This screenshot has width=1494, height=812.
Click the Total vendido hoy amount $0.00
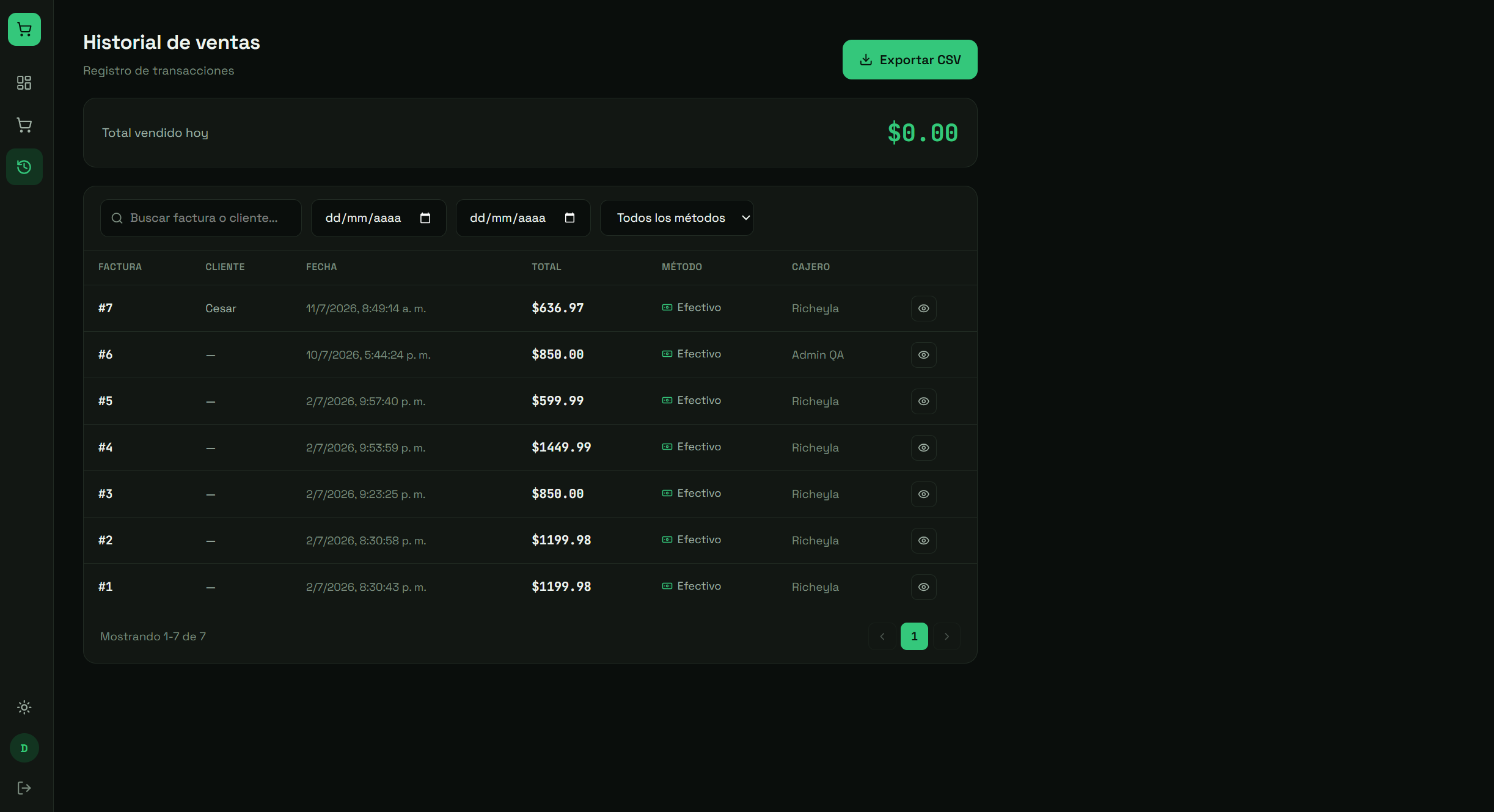923,133
